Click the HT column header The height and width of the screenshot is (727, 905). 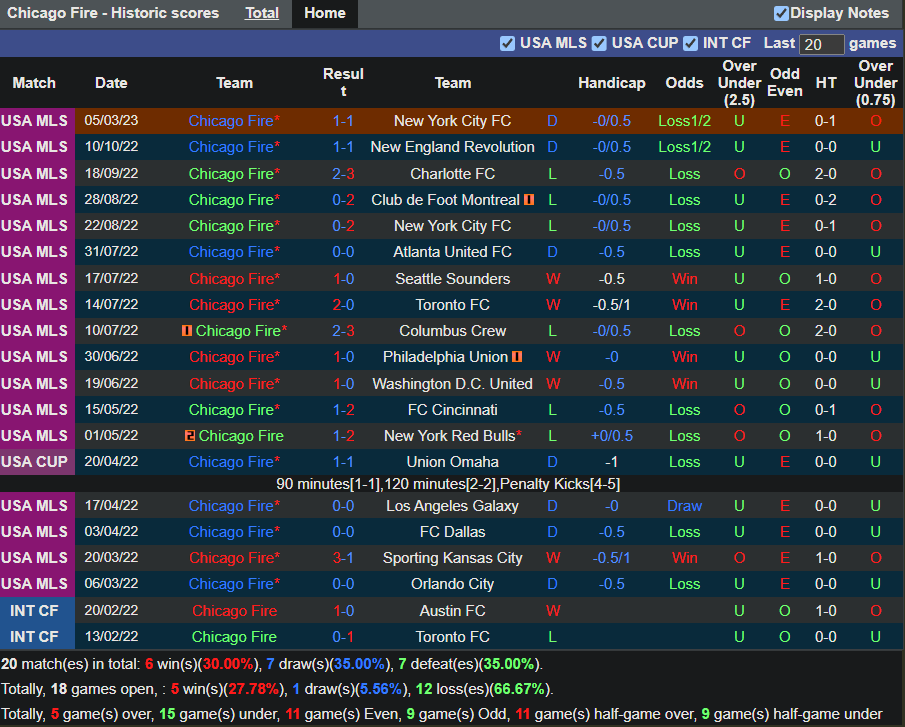826,83
